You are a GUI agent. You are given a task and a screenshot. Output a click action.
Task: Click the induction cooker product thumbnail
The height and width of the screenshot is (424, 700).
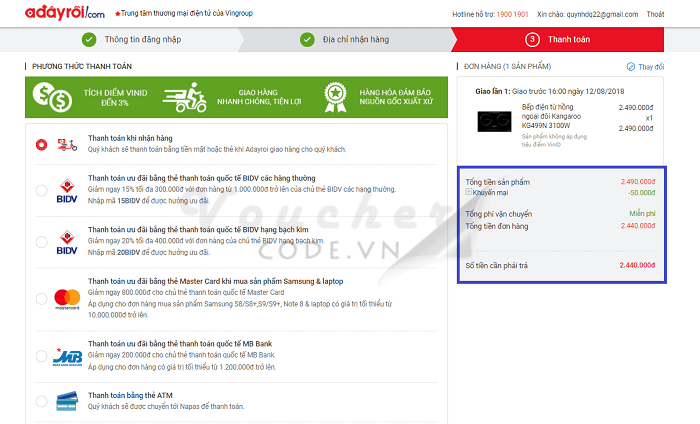point(494,121)
